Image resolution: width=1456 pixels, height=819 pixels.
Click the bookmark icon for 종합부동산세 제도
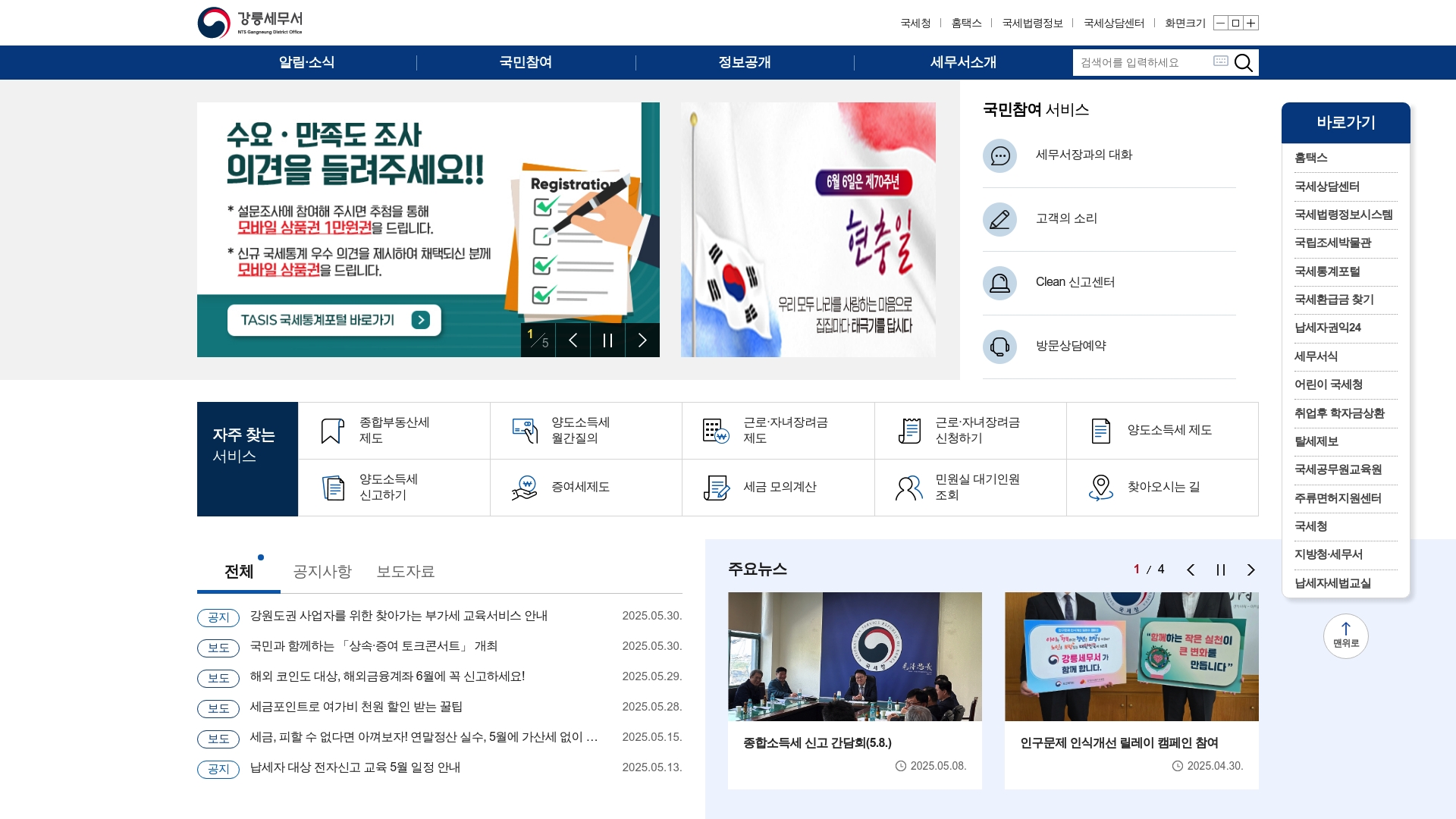332,431
